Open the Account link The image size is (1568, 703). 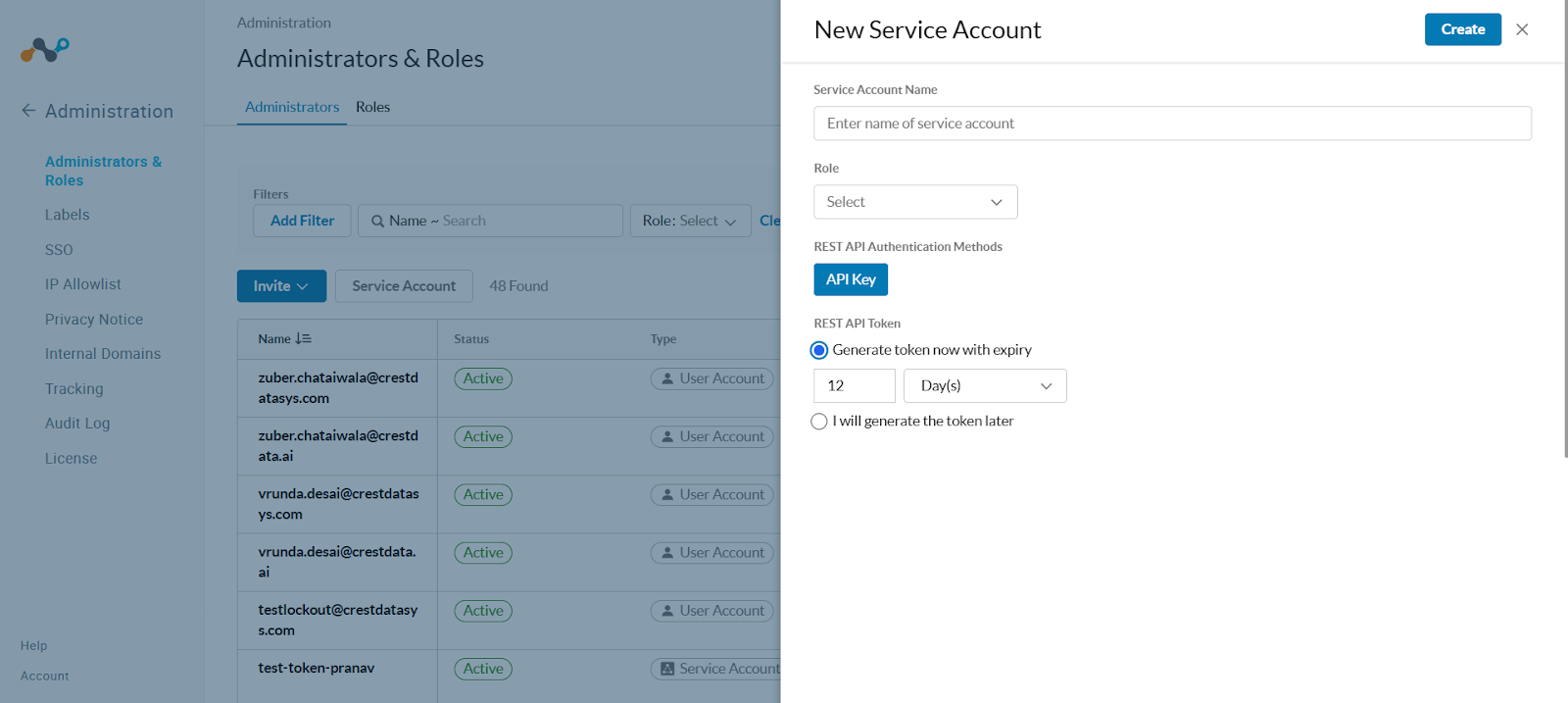(45, 677)
